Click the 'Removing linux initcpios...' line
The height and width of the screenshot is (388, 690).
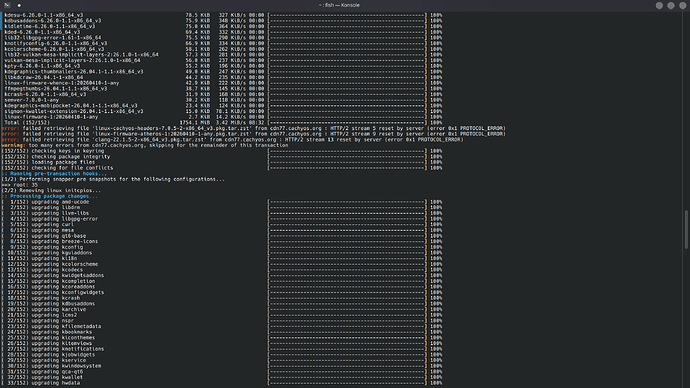[x=51, y=190]
